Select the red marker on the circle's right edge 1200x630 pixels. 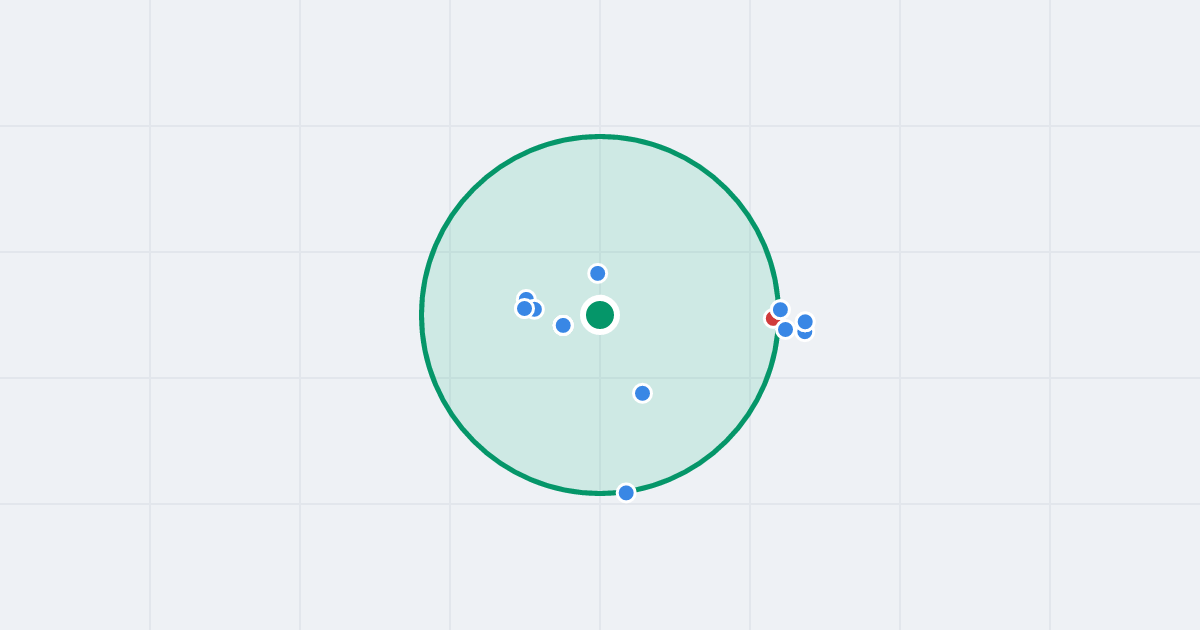click(x=772, y=318)
